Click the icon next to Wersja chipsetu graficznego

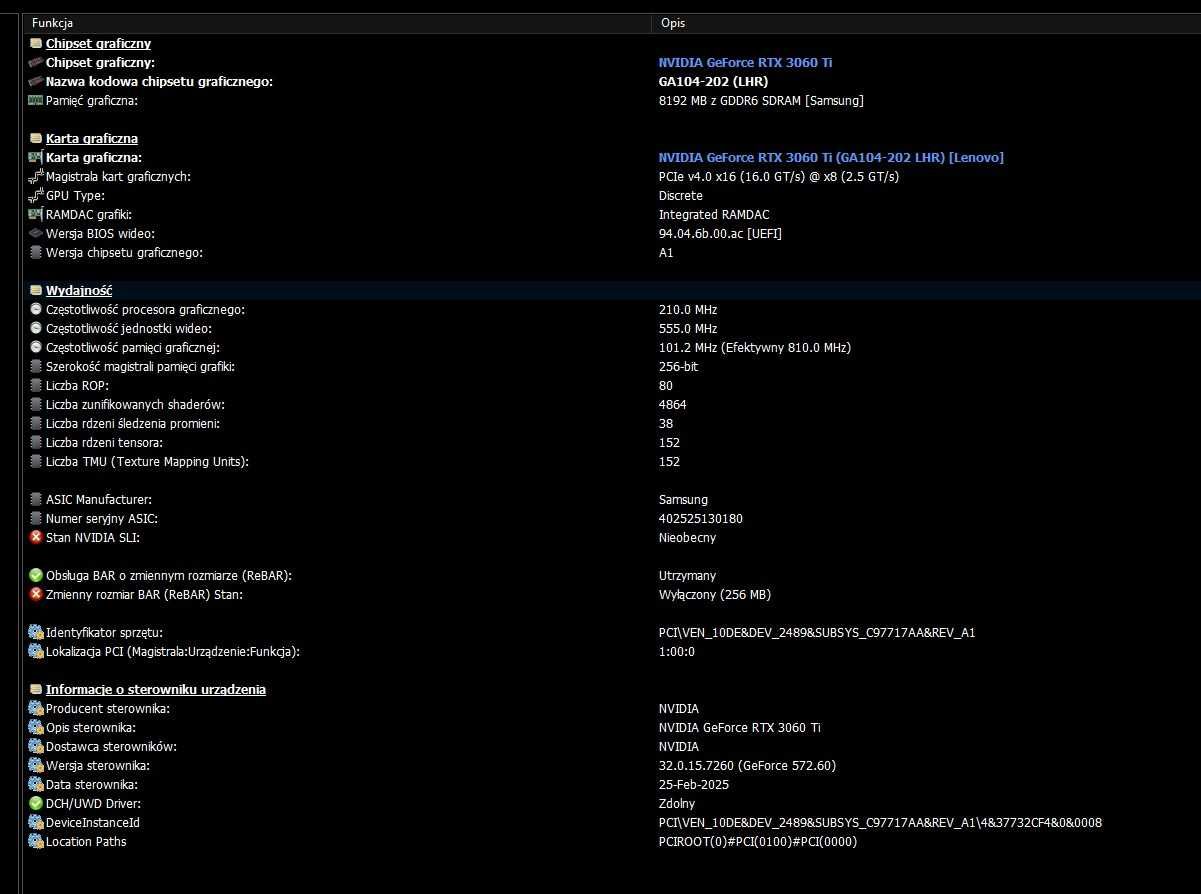(36, 252)
